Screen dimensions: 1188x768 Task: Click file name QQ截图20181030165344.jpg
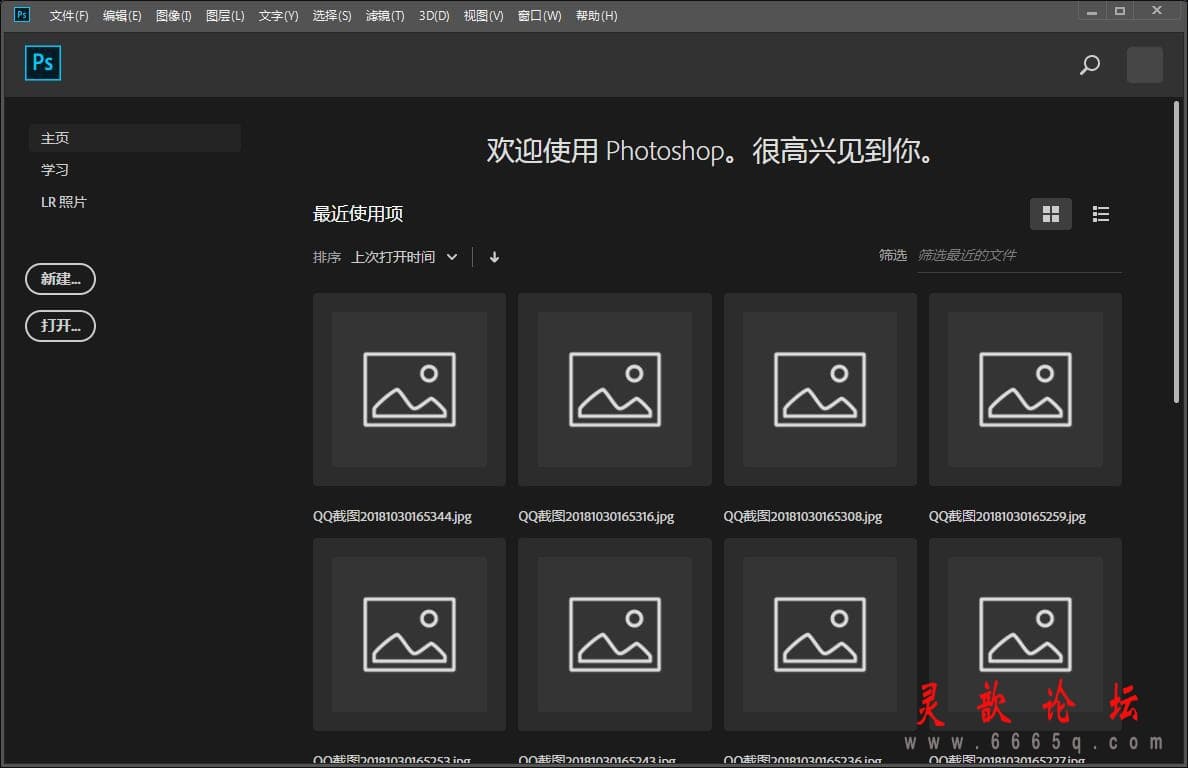tap(392, 517)
